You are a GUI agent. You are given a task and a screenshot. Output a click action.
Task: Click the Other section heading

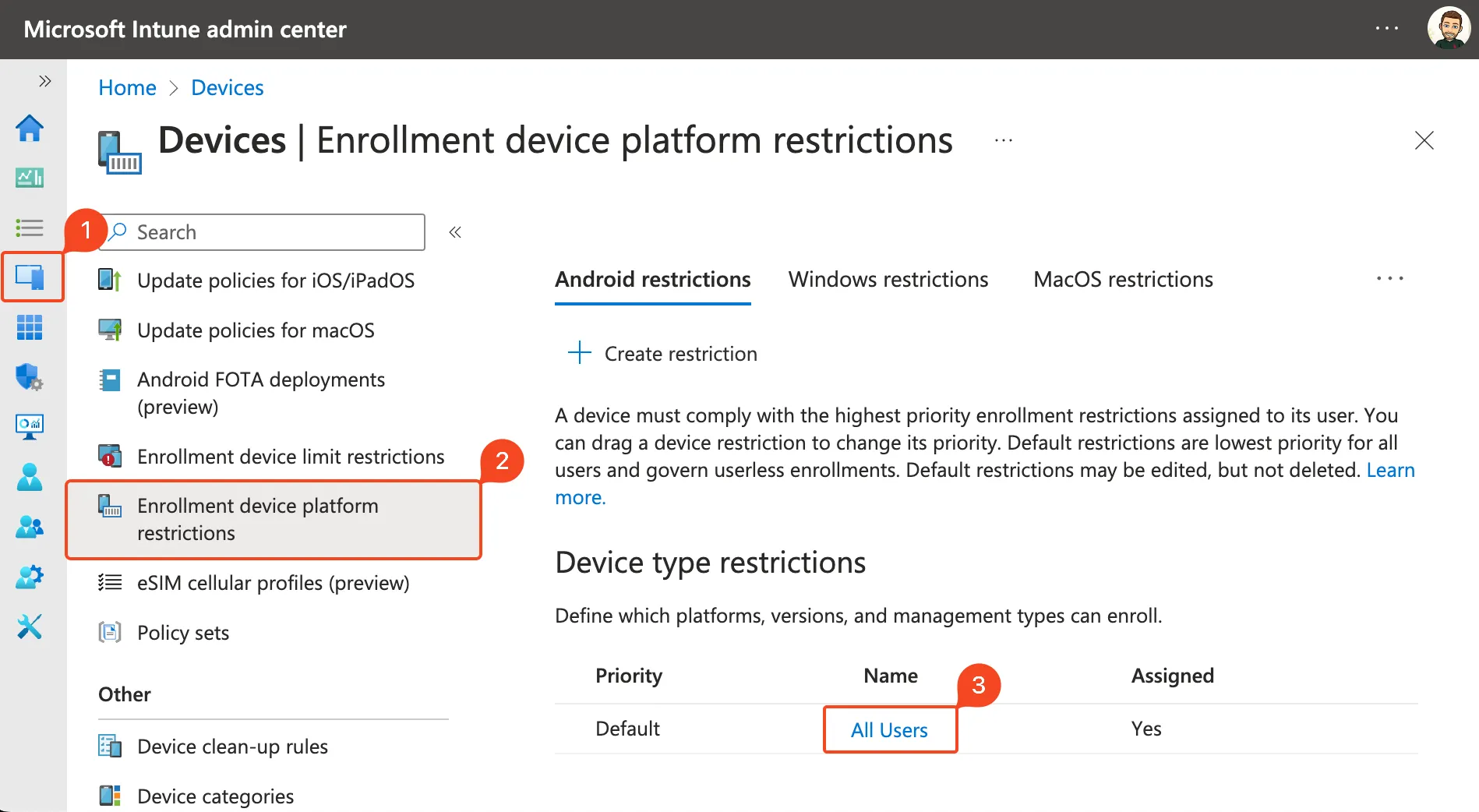click(125, 694)
